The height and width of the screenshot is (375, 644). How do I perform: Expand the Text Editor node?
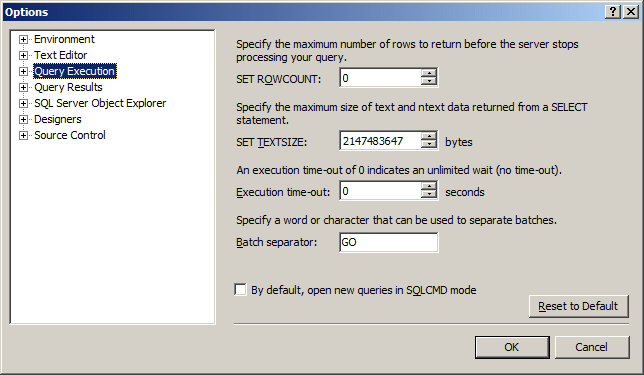23,55
